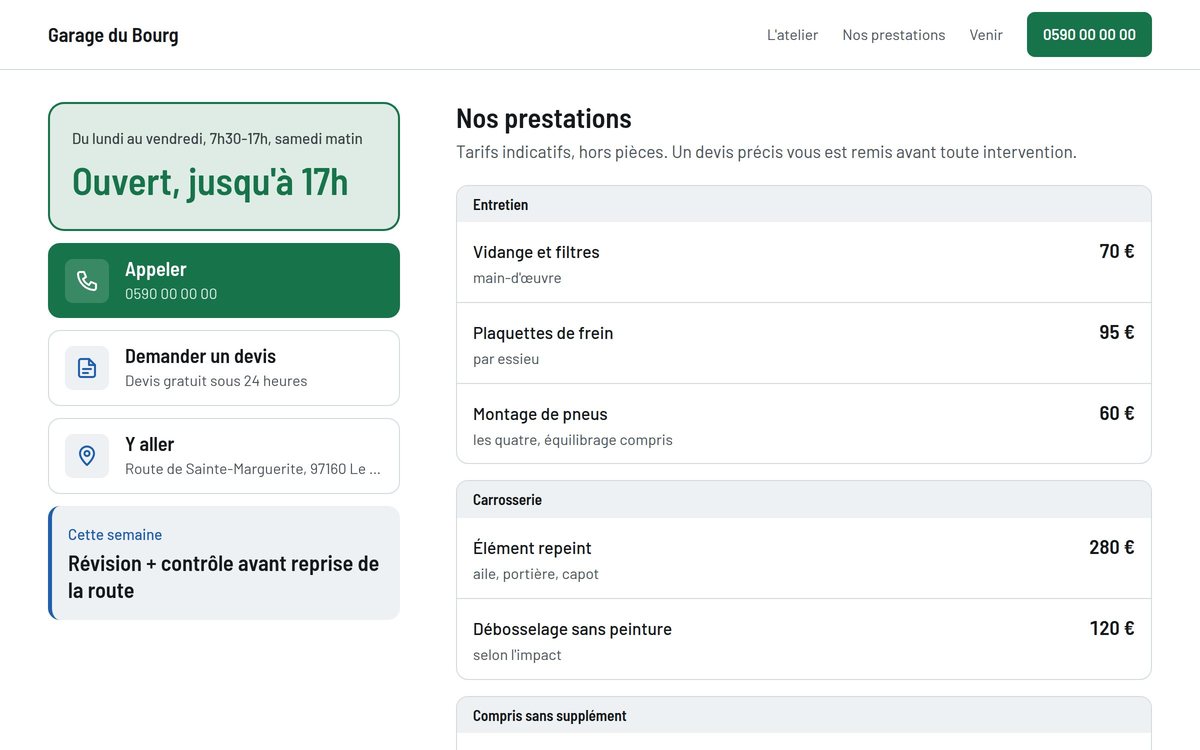Viewport: 1200px width, 750px height.
Task: Click the Appeler call card
Action: coord(224,281)
